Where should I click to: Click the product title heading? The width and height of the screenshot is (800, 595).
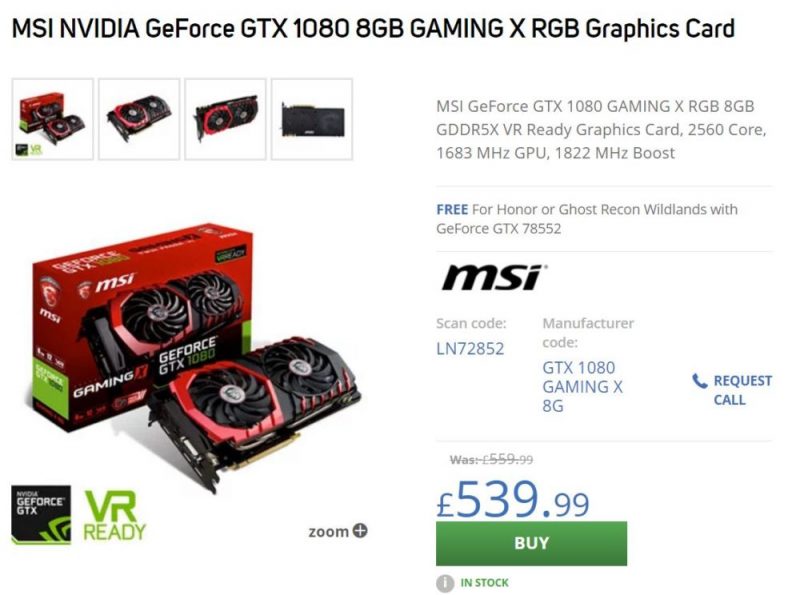point(373,28)
